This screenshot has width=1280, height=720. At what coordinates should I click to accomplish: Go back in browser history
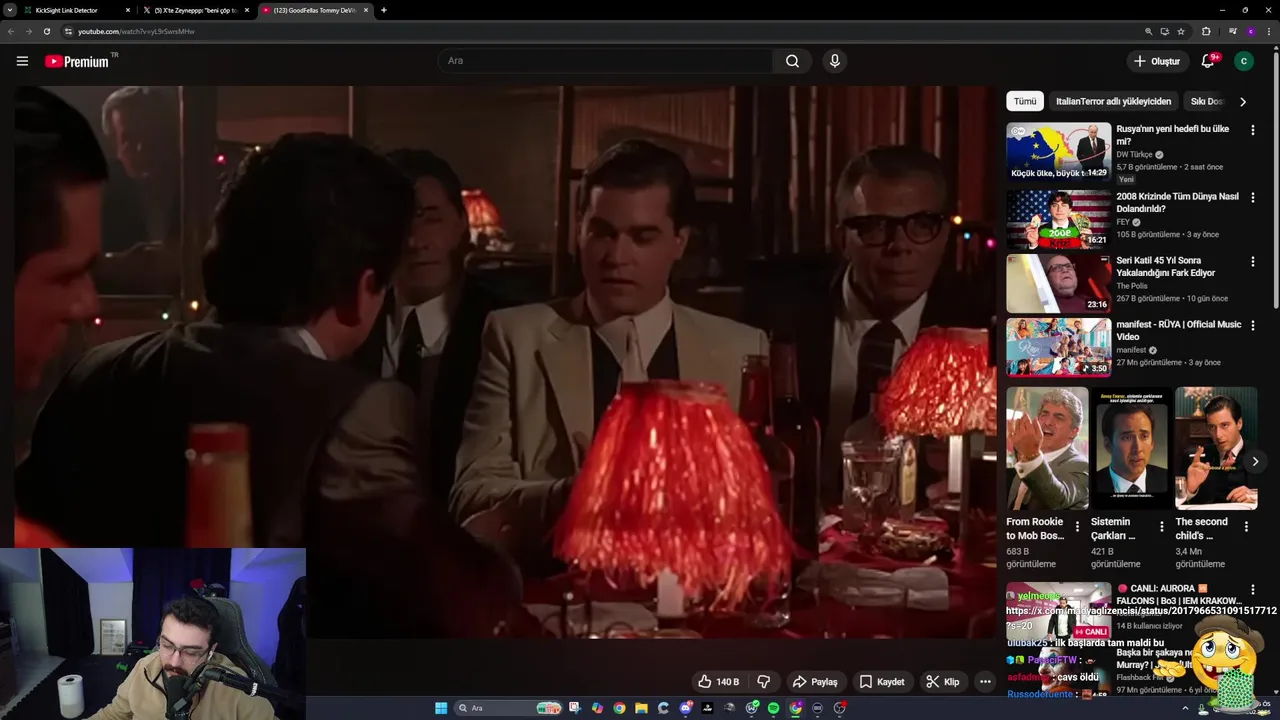pyautogui.click(x=11, y=31)
